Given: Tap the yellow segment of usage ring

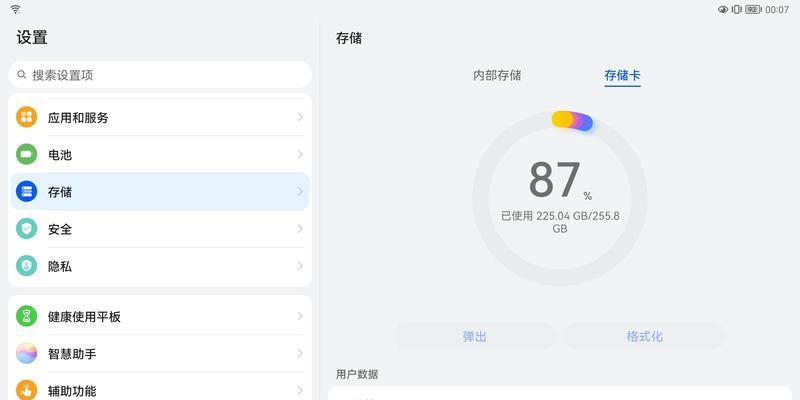Looking at the screenshot, I should pos(562,119).
